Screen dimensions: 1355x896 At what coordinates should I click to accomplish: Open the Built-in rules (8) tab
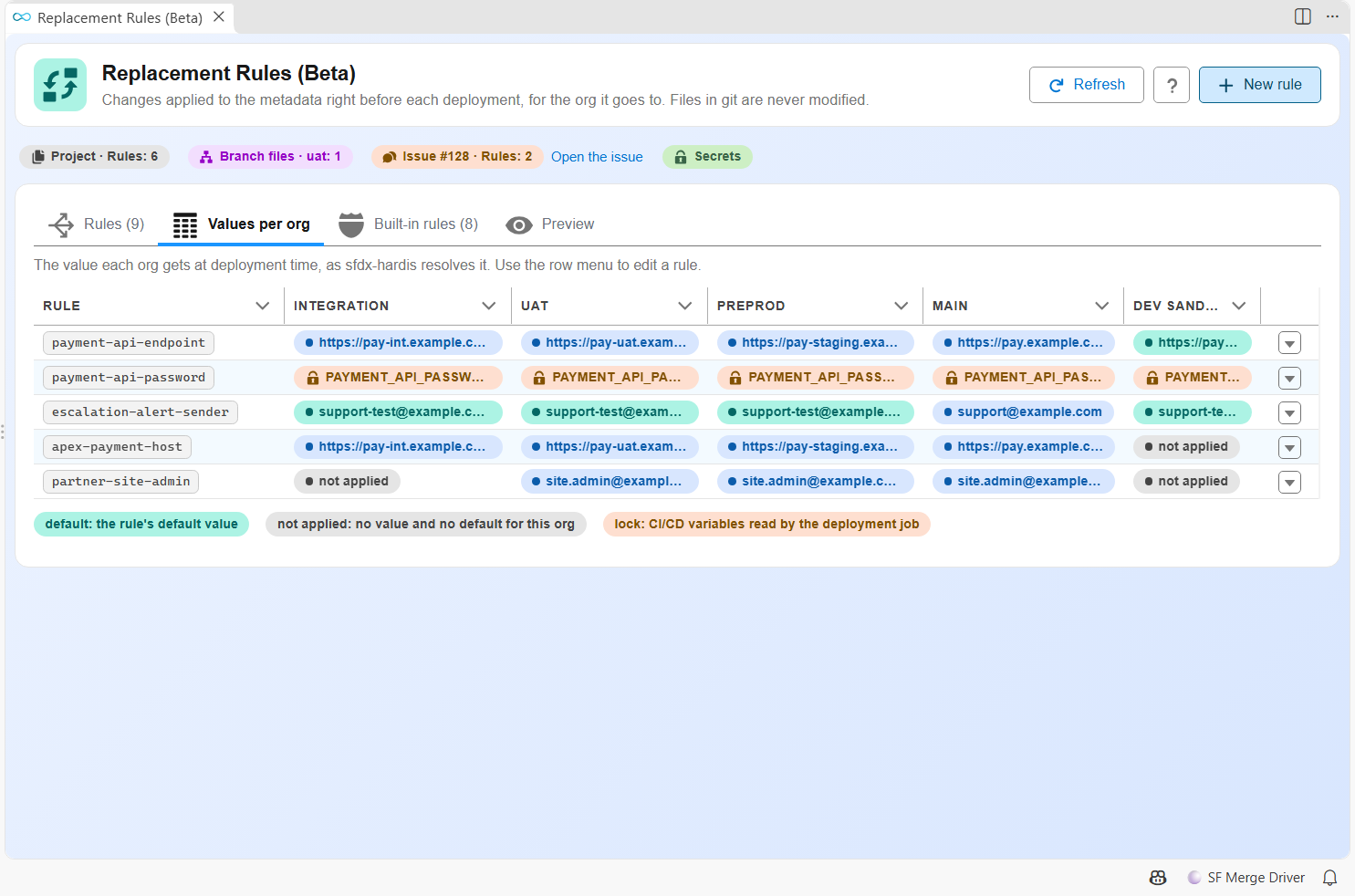408,224
